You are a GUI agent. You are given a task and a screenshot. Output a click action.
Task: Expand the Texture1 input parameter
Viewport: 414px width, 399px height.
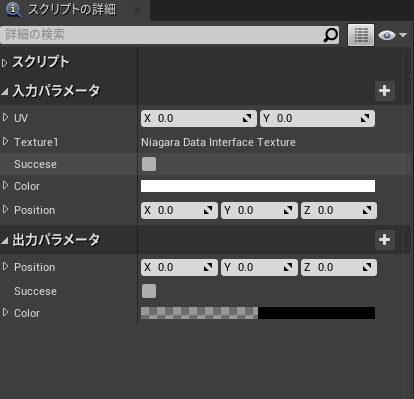coord(5,141)
